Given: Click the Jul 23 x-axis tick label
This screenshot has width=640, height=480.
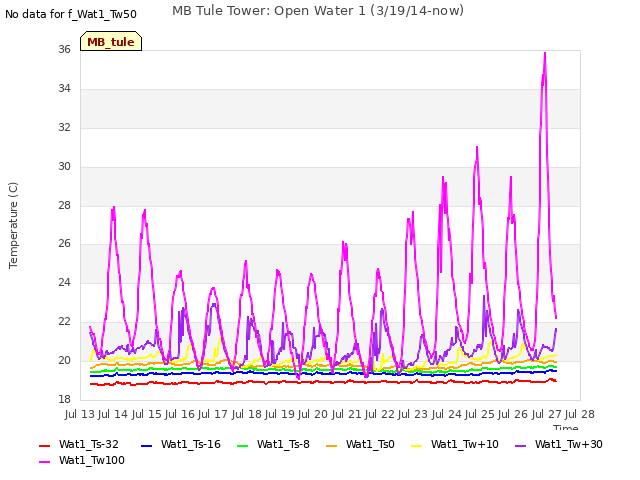Looking at the screenshot, I should [413, 414].
